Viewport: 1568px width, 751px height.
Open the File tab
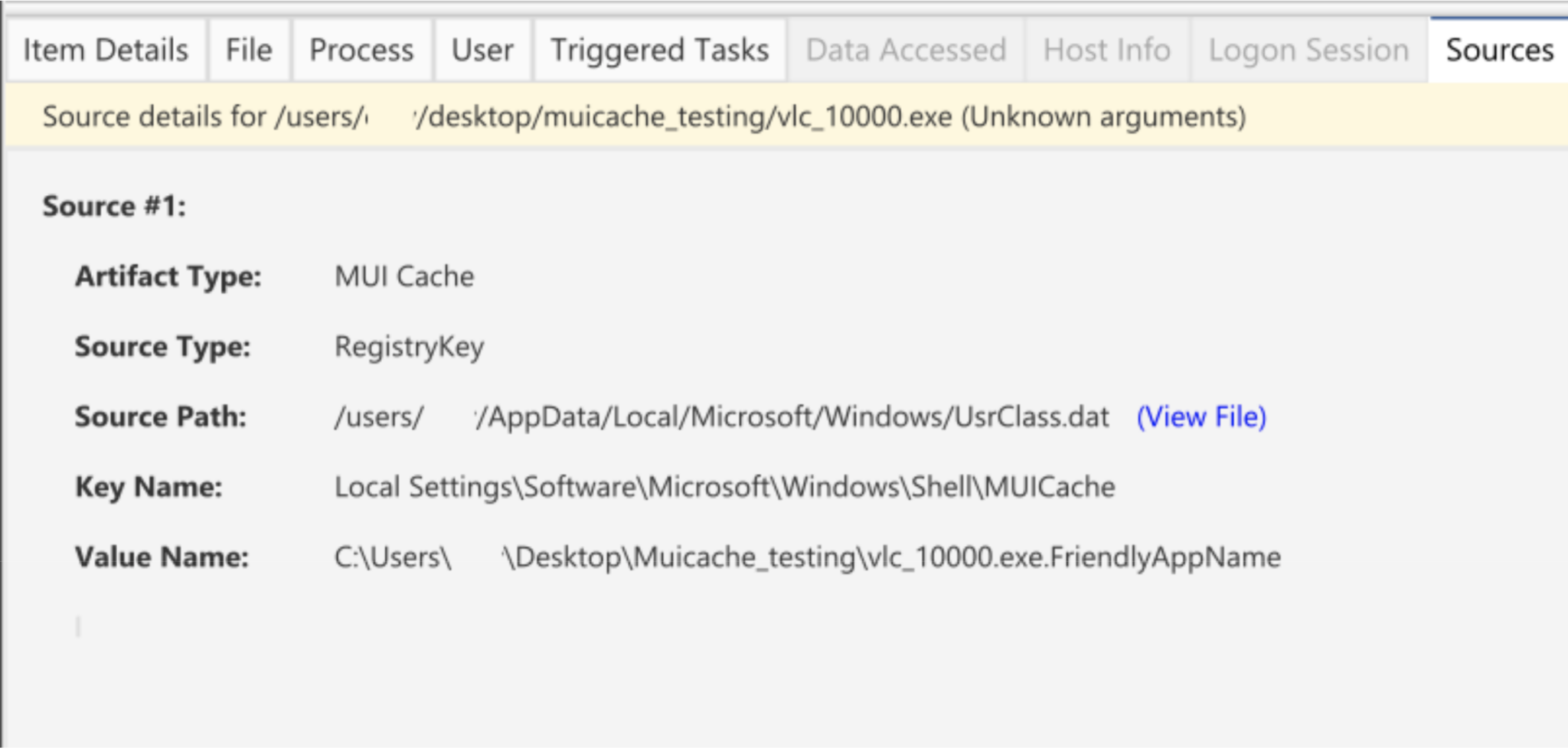[247, 50]
